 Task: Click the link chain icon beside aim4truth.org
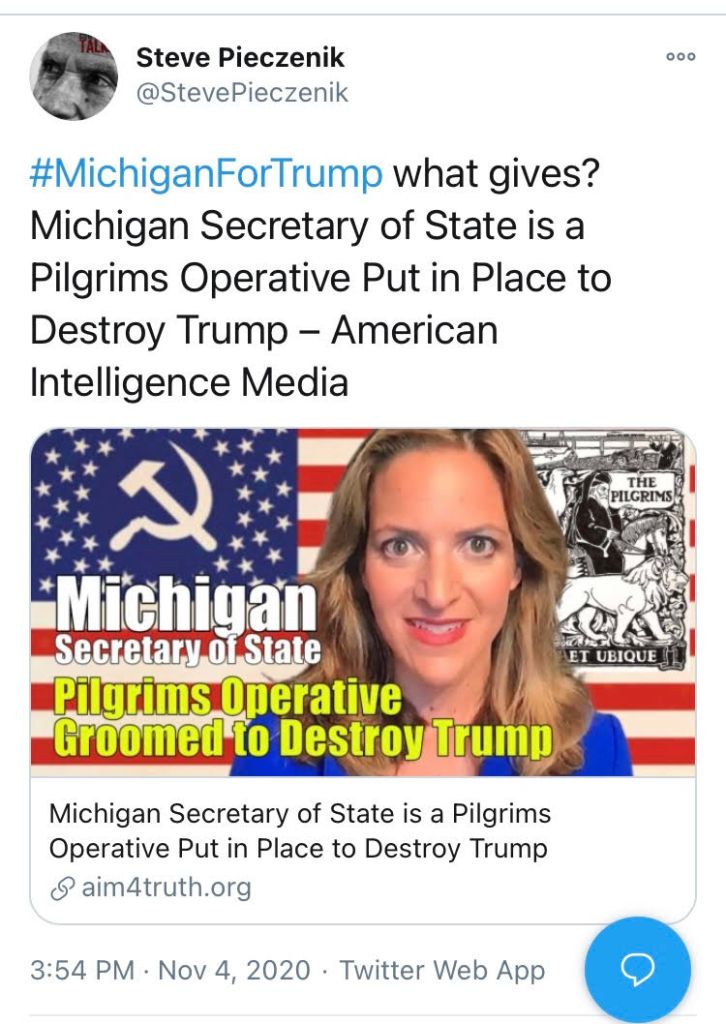[61, 889]
